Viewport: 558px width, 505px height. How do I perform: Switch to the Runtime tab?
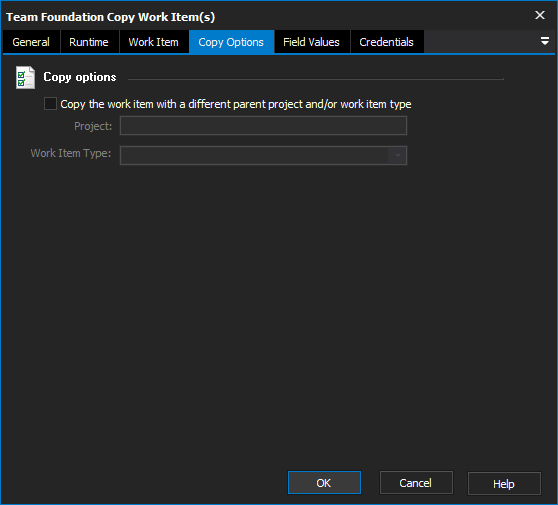tap(89, 42)
